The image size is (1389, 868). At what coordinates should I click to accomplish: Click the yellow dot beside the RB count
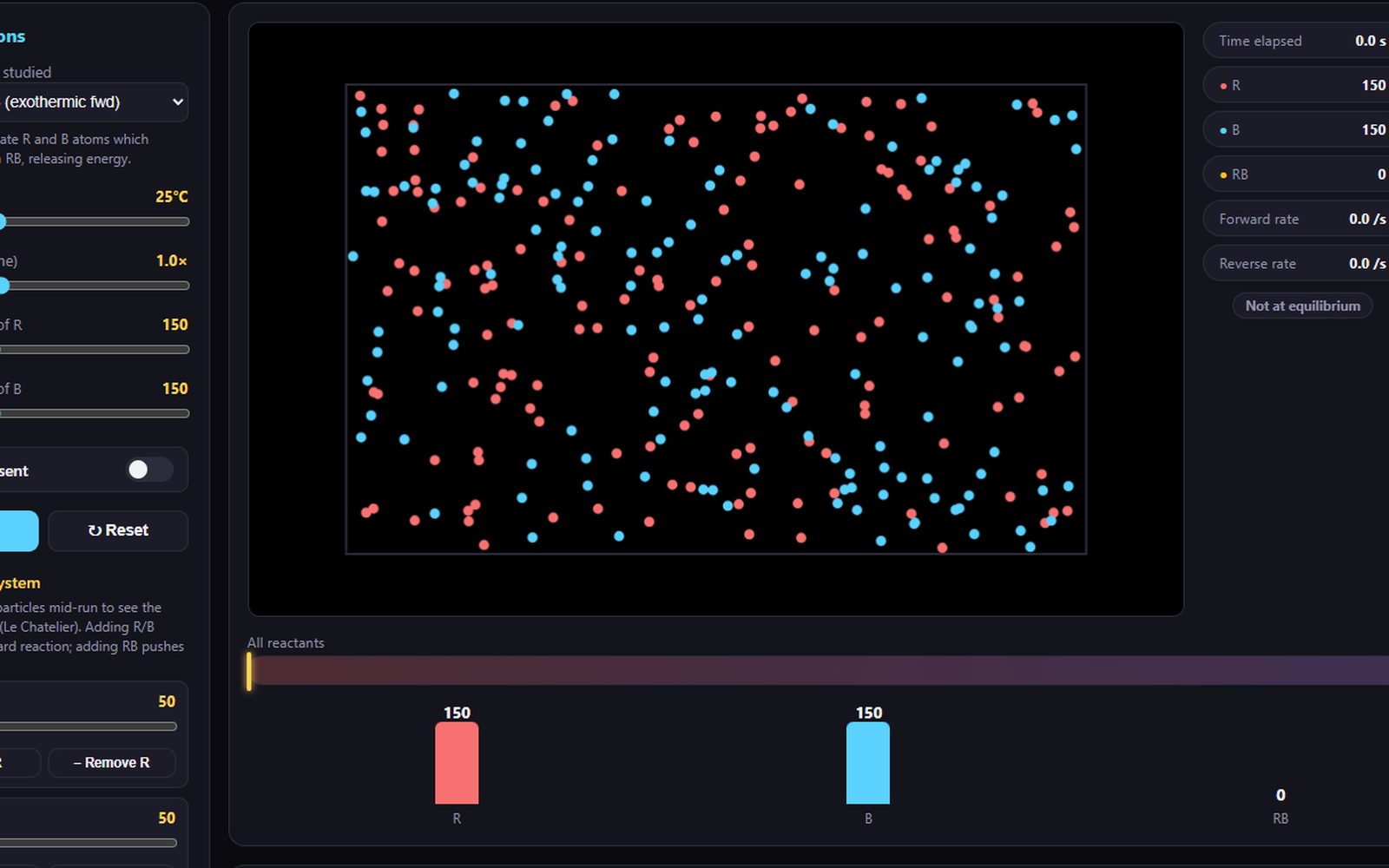click(1223, 175)
